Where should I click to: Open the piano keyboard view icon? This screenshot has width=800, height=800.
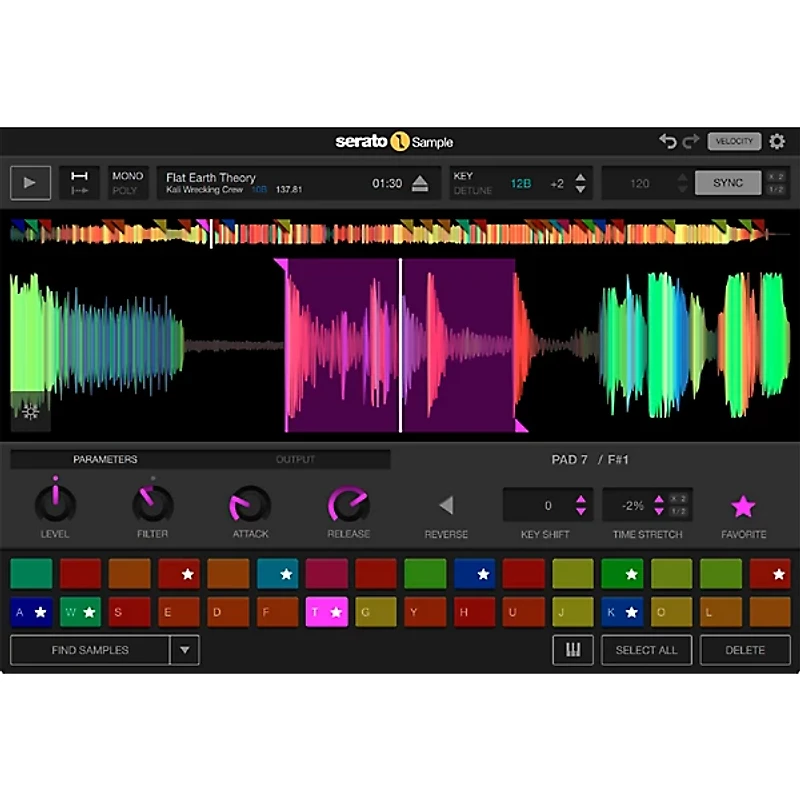click(573, 650)
